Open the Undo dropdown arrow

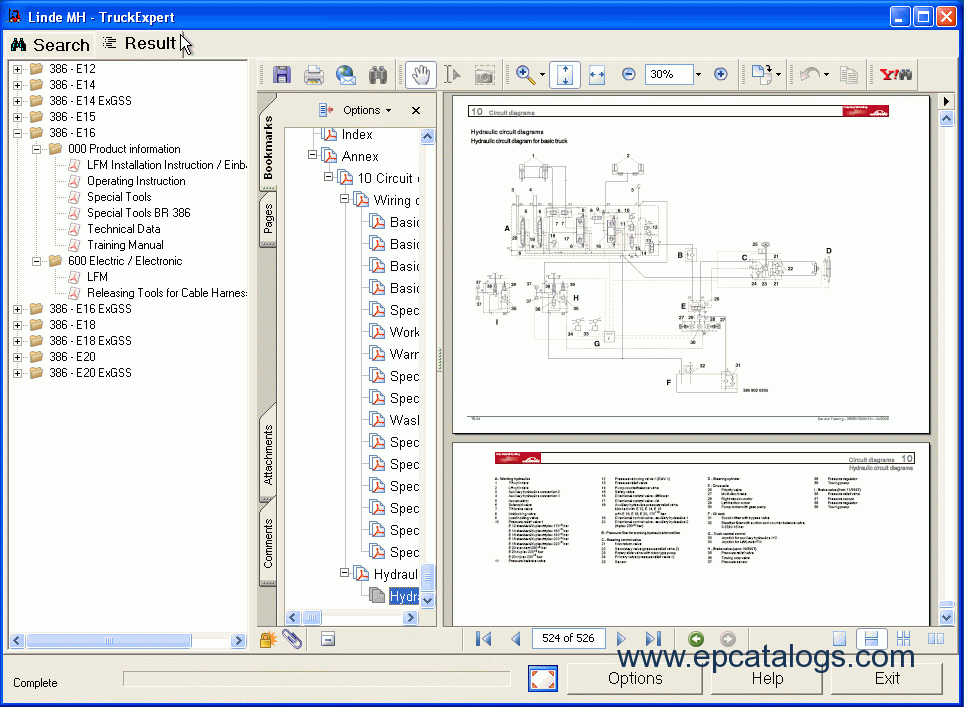coord(826,75)
